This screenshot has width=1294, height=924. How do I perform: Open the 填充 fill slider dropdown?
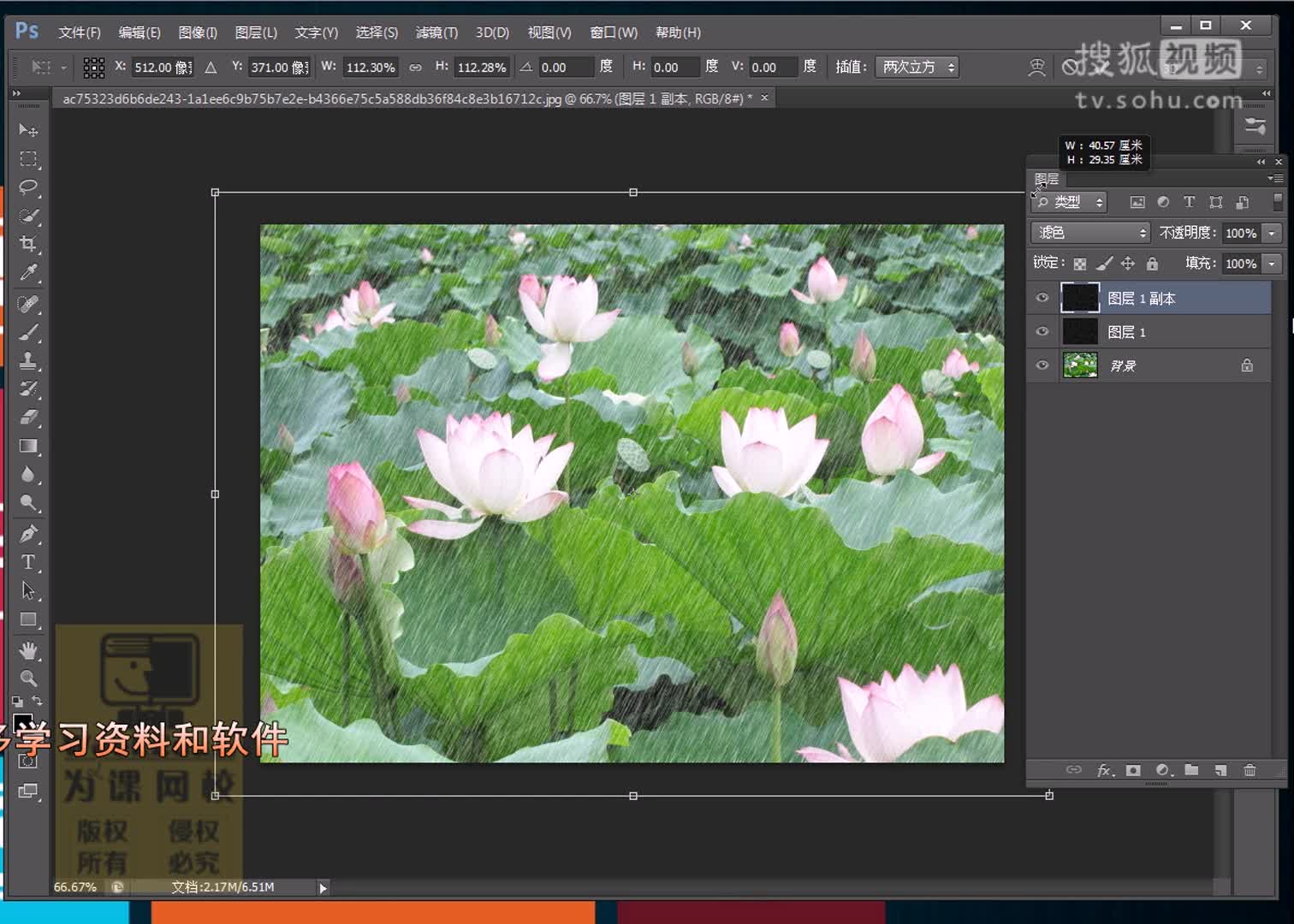pos(1272,264)
